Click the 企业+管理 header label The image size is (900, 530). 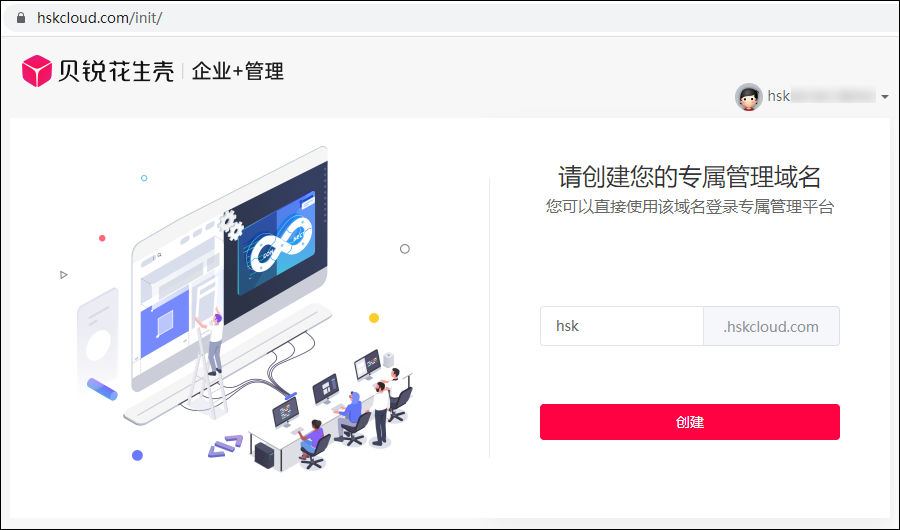(238, 71)
